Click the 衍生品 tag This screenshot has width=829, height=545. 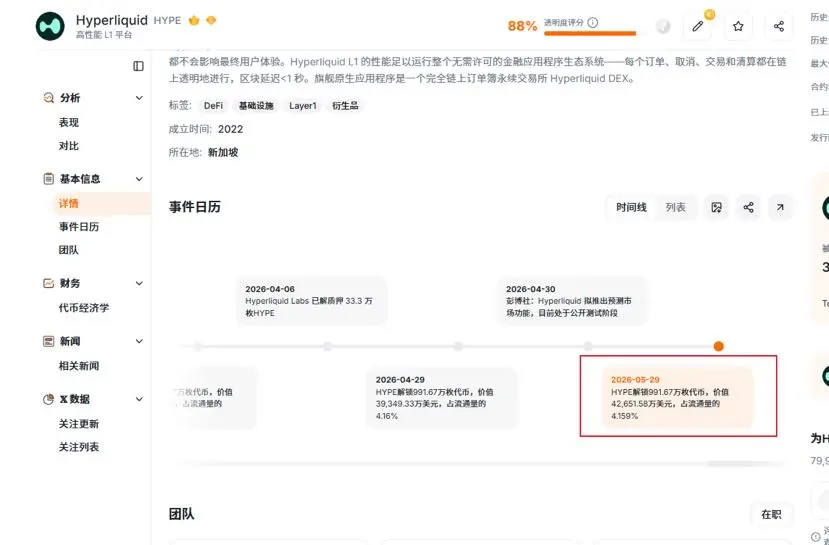pos(345,106)
